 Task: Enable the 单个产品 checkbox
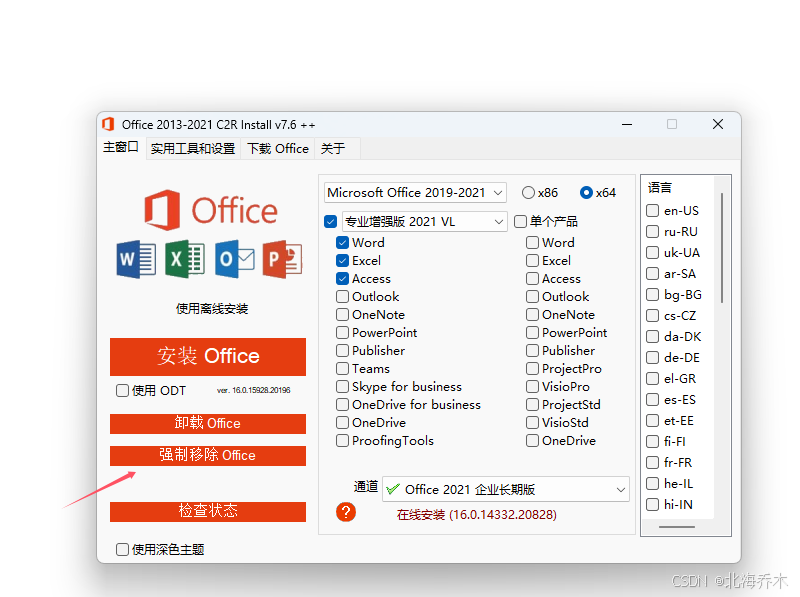520,221
